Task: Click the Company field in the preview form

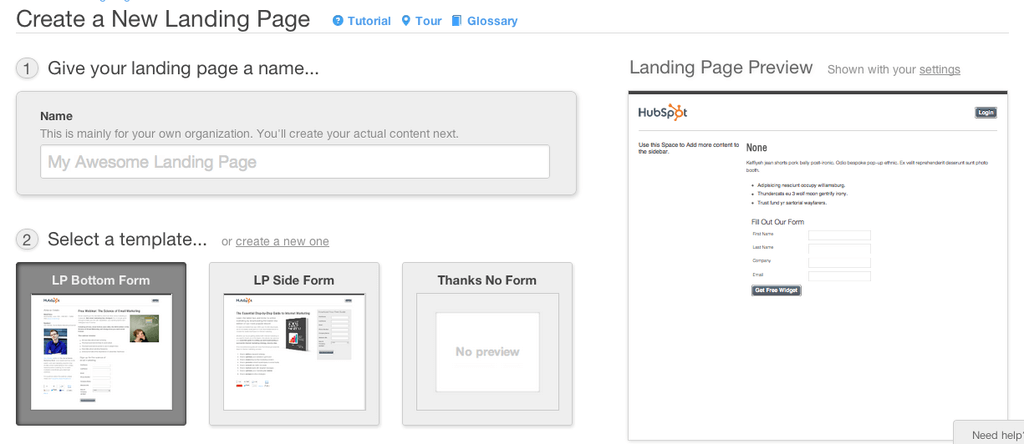Action: click(839, 262)
